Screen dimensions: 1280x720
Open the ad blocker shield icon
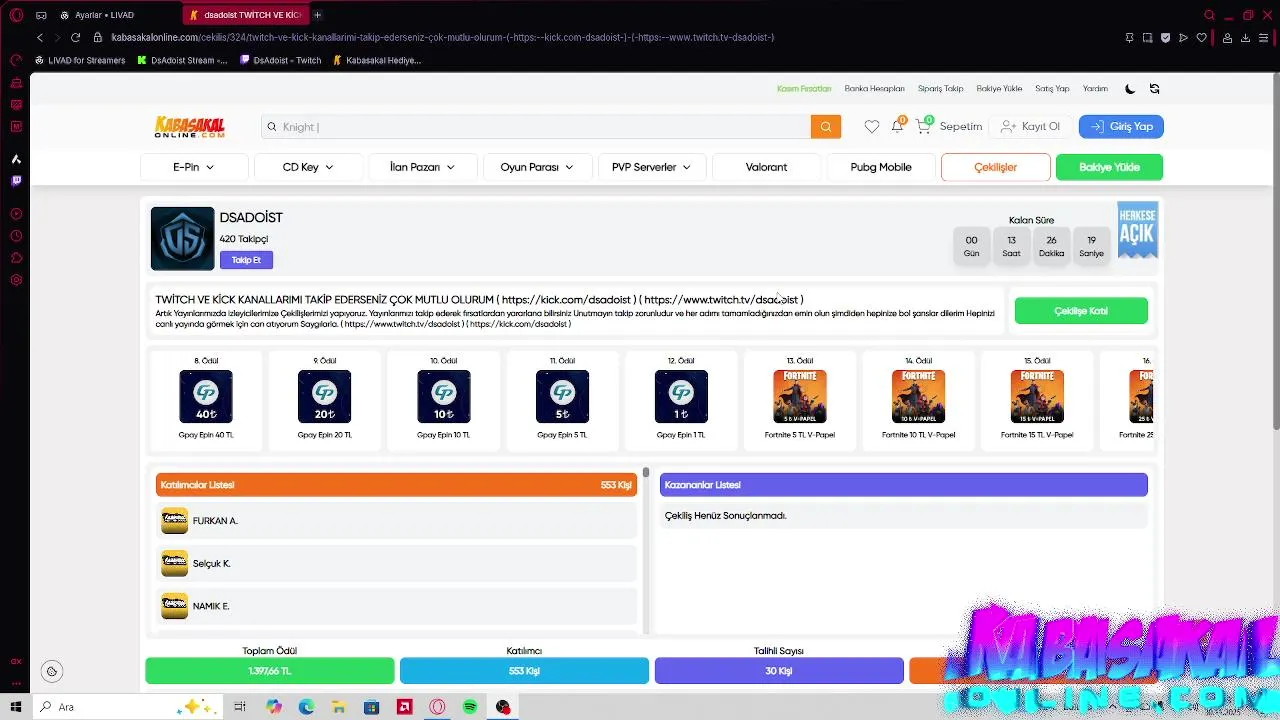(1165, 37)
